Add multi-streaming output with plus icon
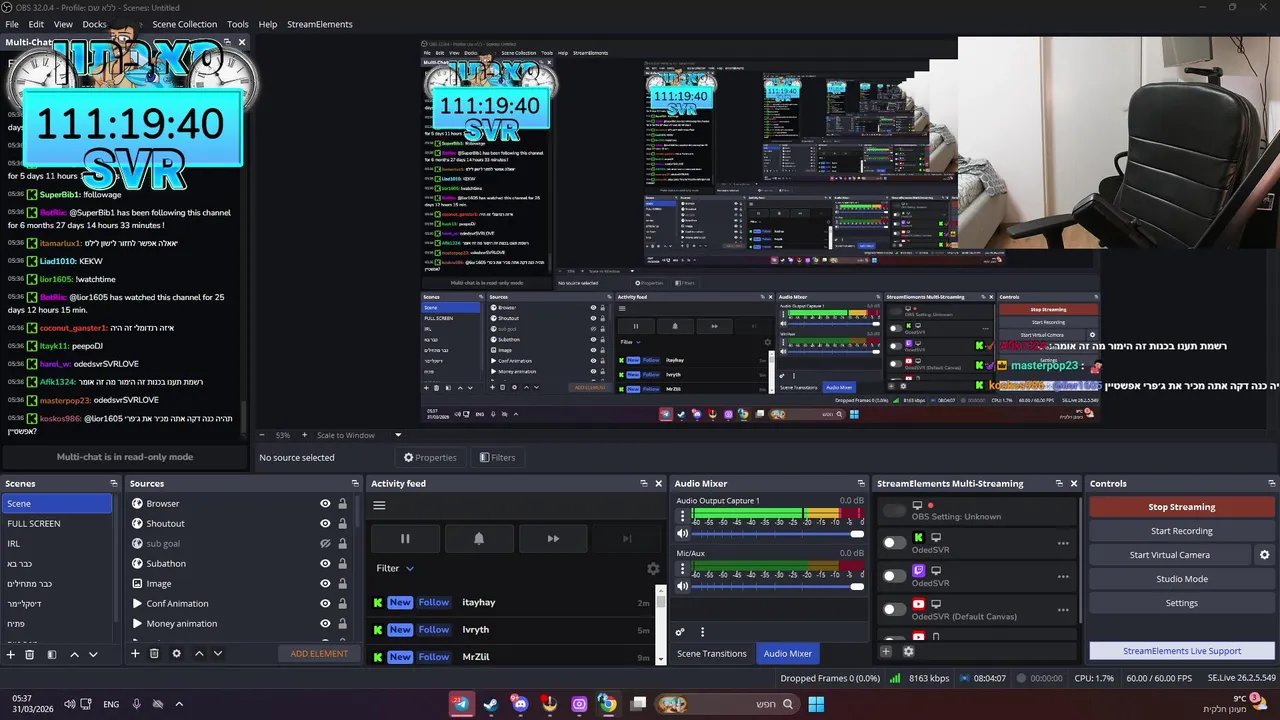 [885, 651]
